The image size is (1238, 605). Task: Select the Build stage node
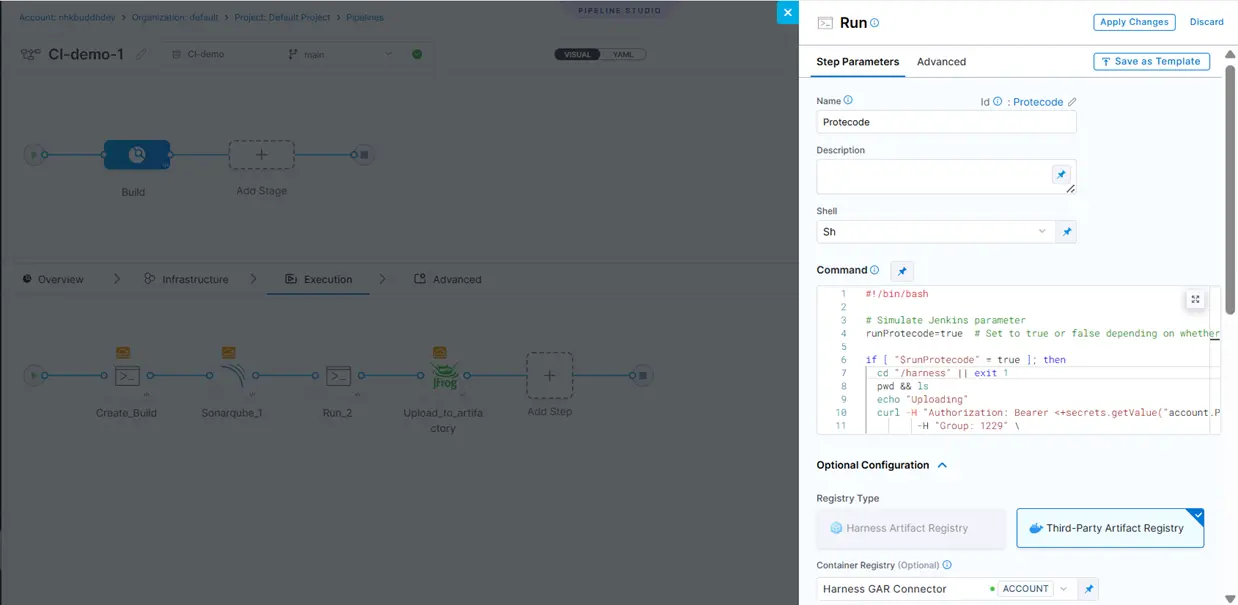click(x=137, y=155)
